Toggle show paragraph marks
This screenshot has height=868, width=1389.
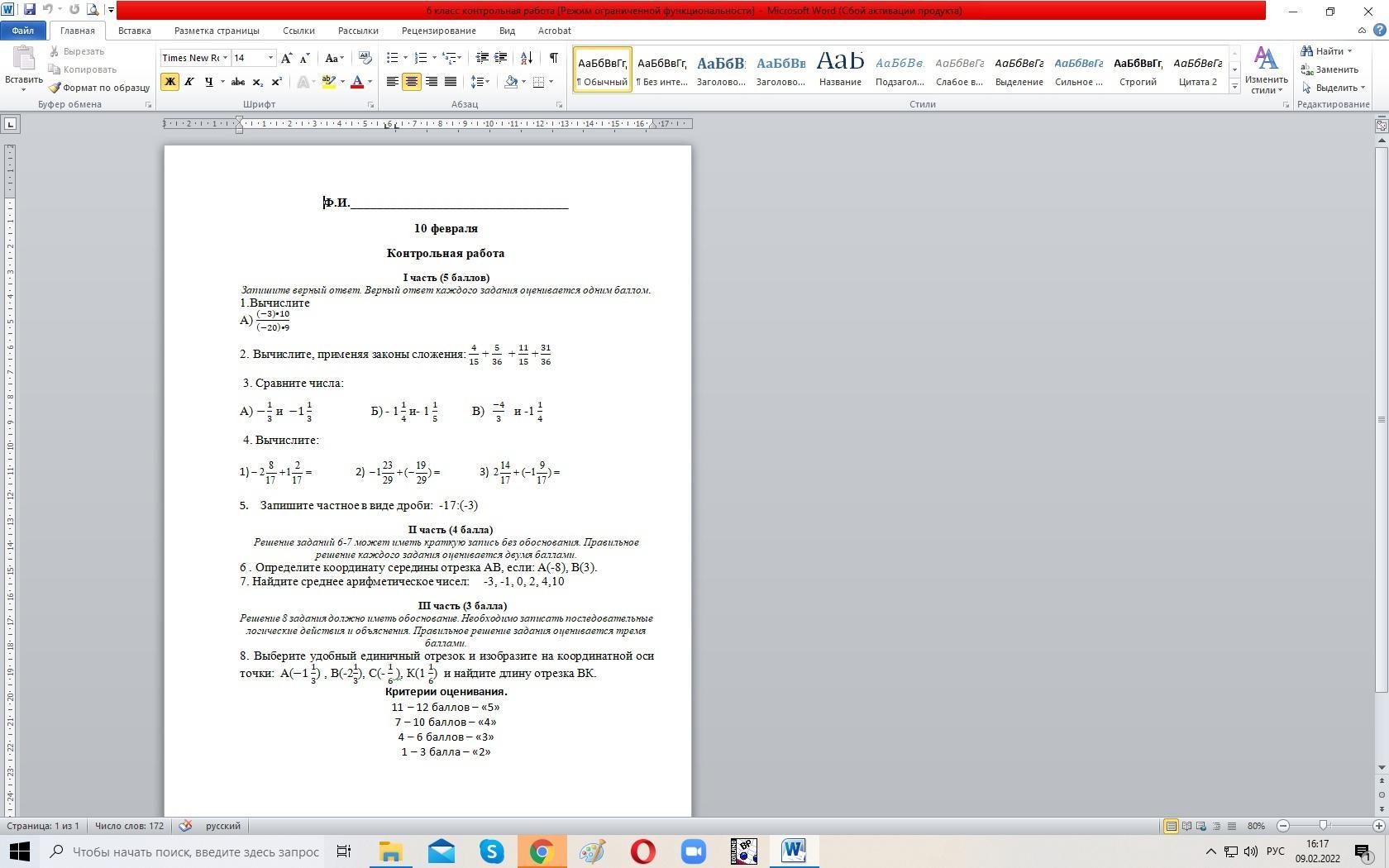coord(553,58)
